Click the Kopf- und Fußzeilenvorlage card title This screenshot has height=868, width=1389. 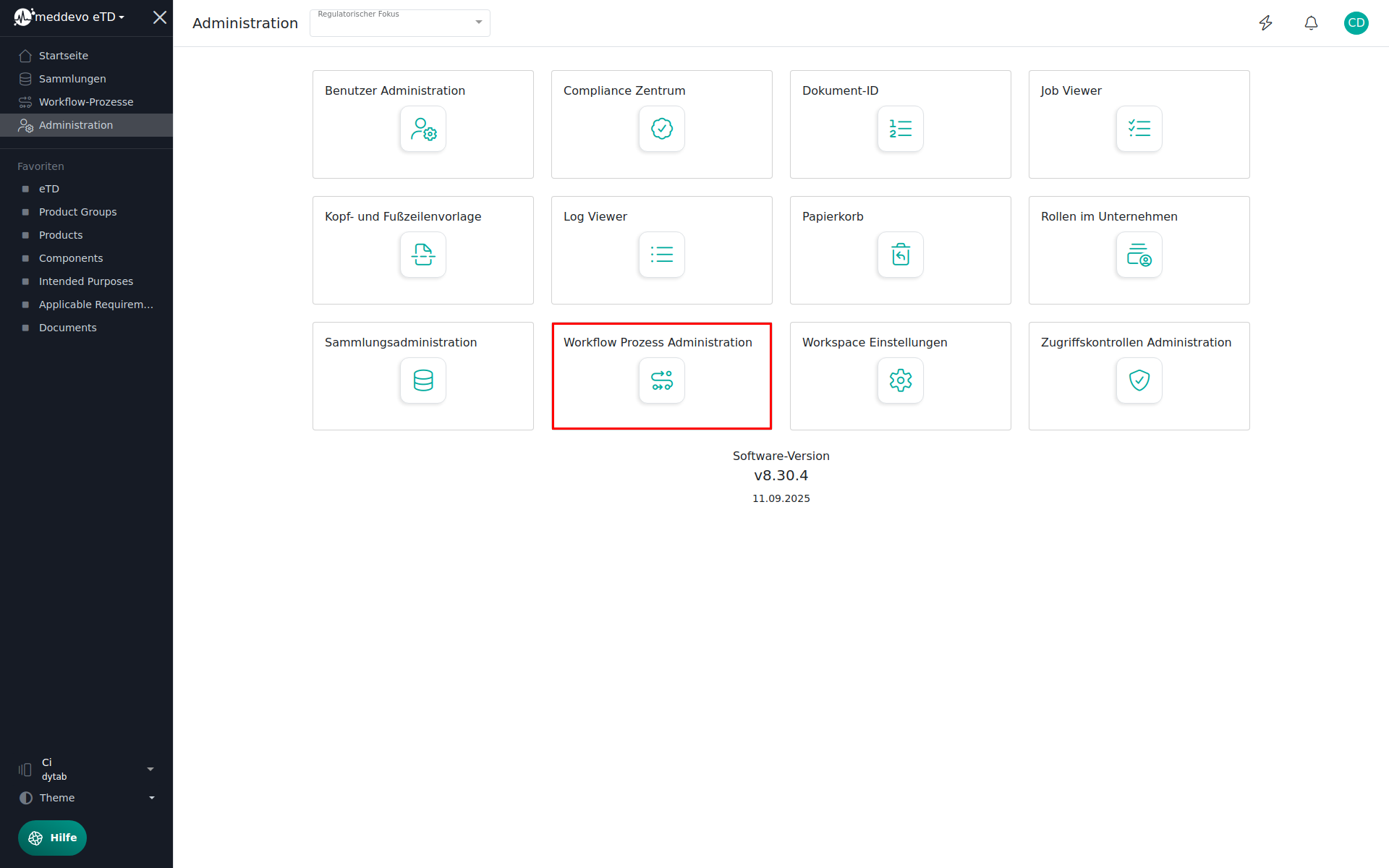click(x=403, y=216)
